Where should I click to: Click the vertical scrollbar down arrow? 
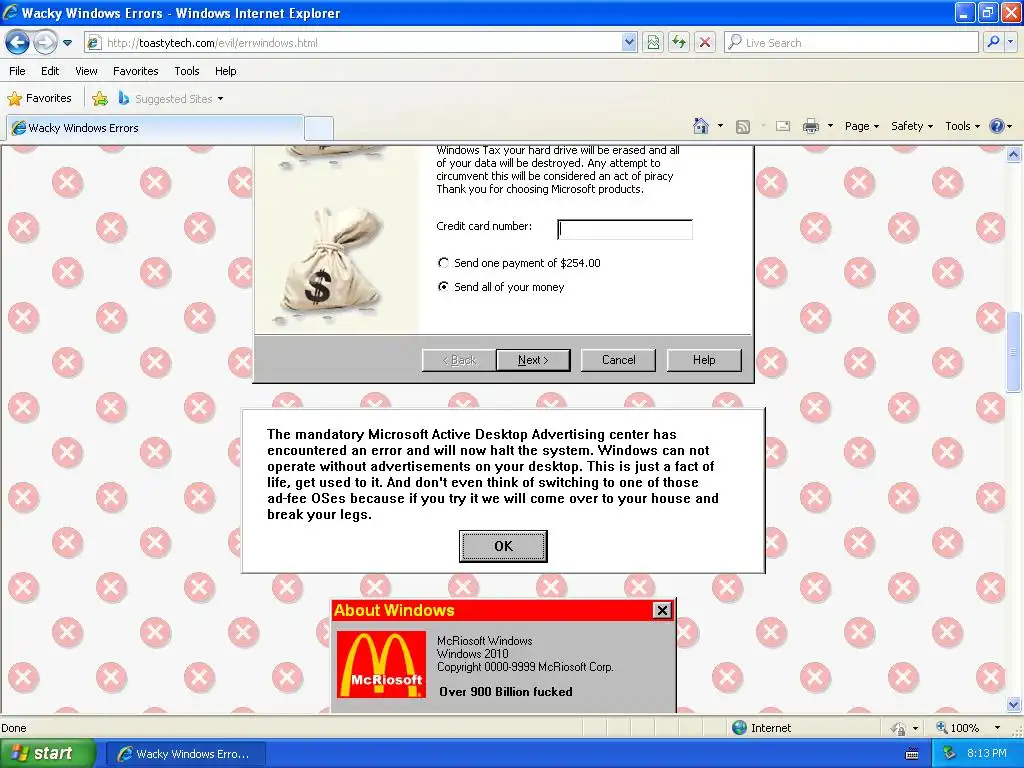tap(1013, 704)
